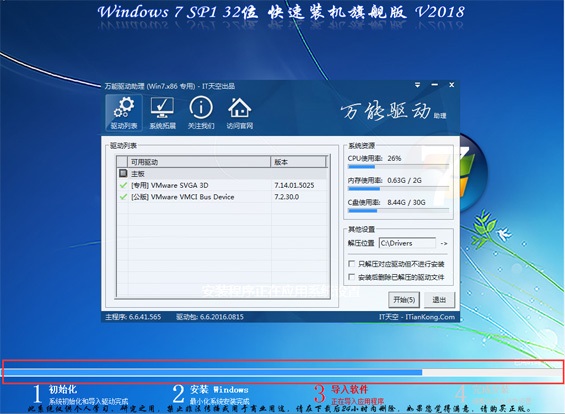
Task: Click the 驱动包: 6.6.2016.0815 status text
Action: 210,317
